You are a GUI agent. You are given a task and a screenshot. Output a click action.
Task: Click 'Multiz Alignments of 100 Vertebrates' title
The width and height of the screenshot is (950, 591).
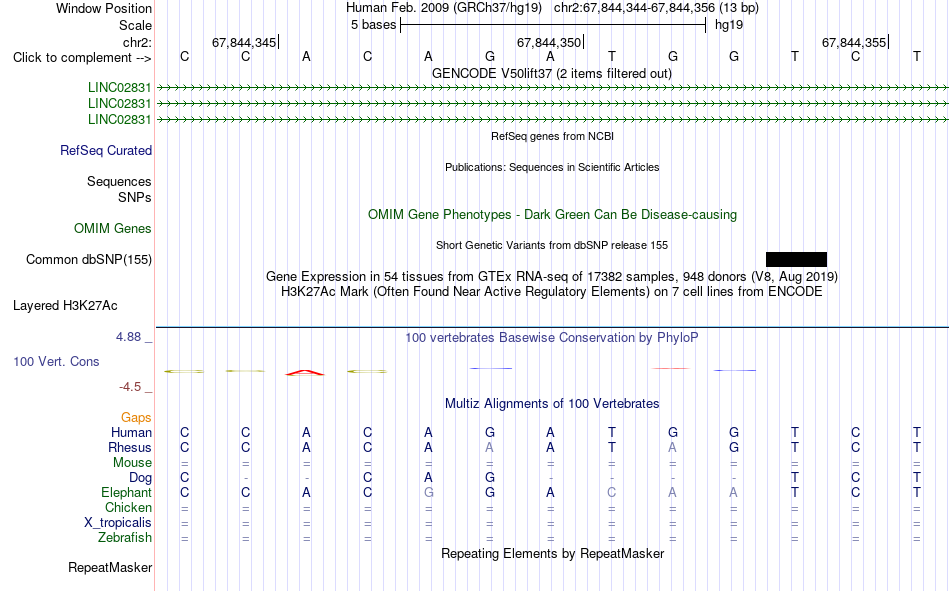[x=552, y=404]
